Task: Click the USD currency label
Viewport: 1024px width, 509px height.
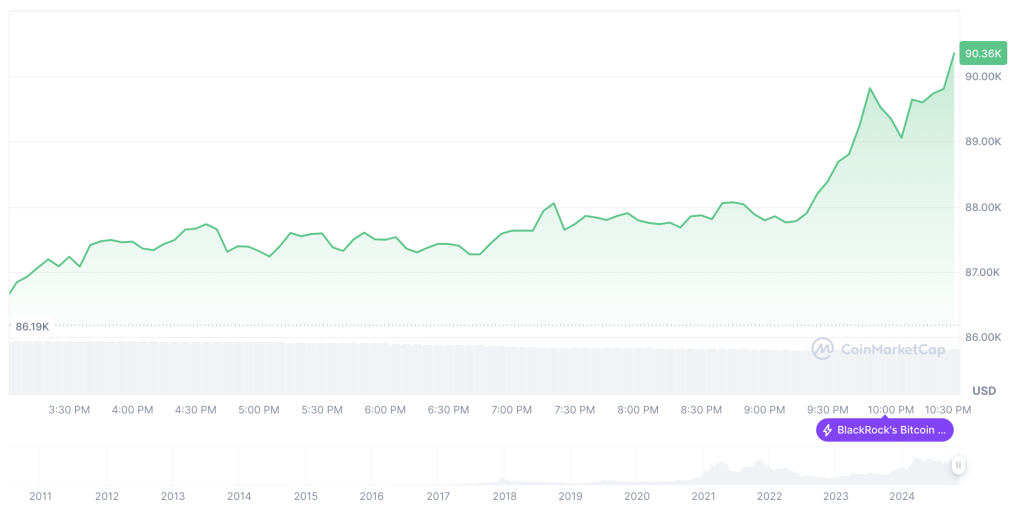Action: tap(985, 390)
